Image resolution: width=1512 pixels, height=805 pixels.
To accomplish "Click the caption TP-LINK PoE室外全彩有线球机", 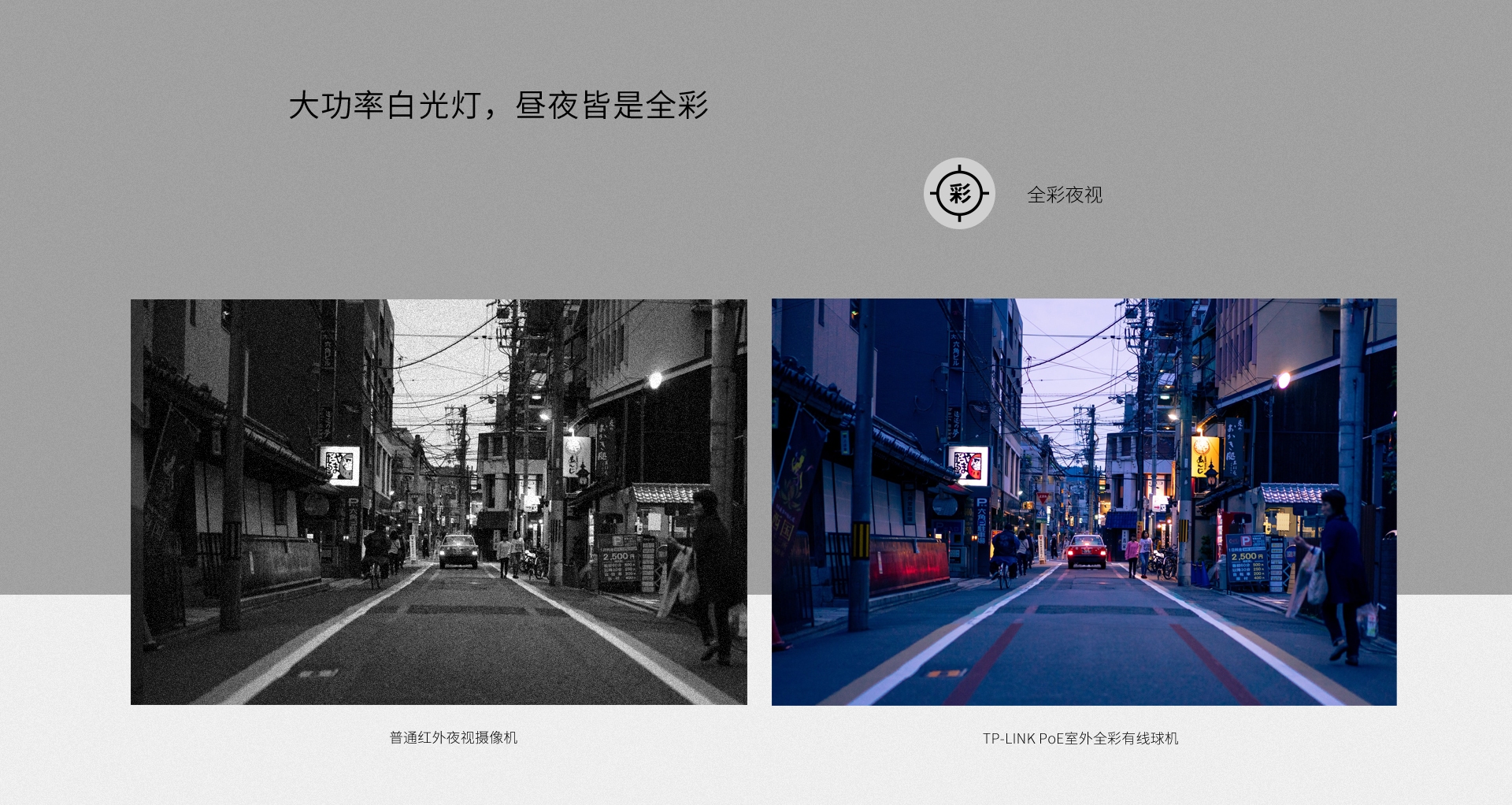I will coord(1080,739).
